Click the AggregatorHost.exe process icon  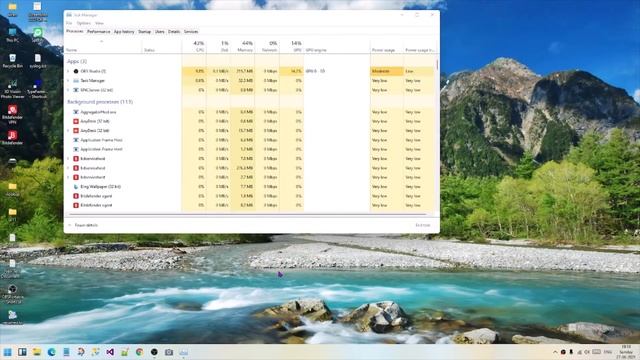pyautogui.click(x=76, y=112)
